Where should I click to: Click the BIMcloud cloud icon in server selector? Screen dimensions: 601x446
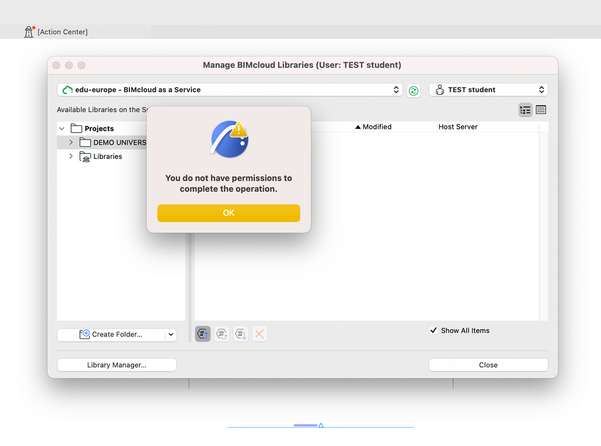[67, 90]
